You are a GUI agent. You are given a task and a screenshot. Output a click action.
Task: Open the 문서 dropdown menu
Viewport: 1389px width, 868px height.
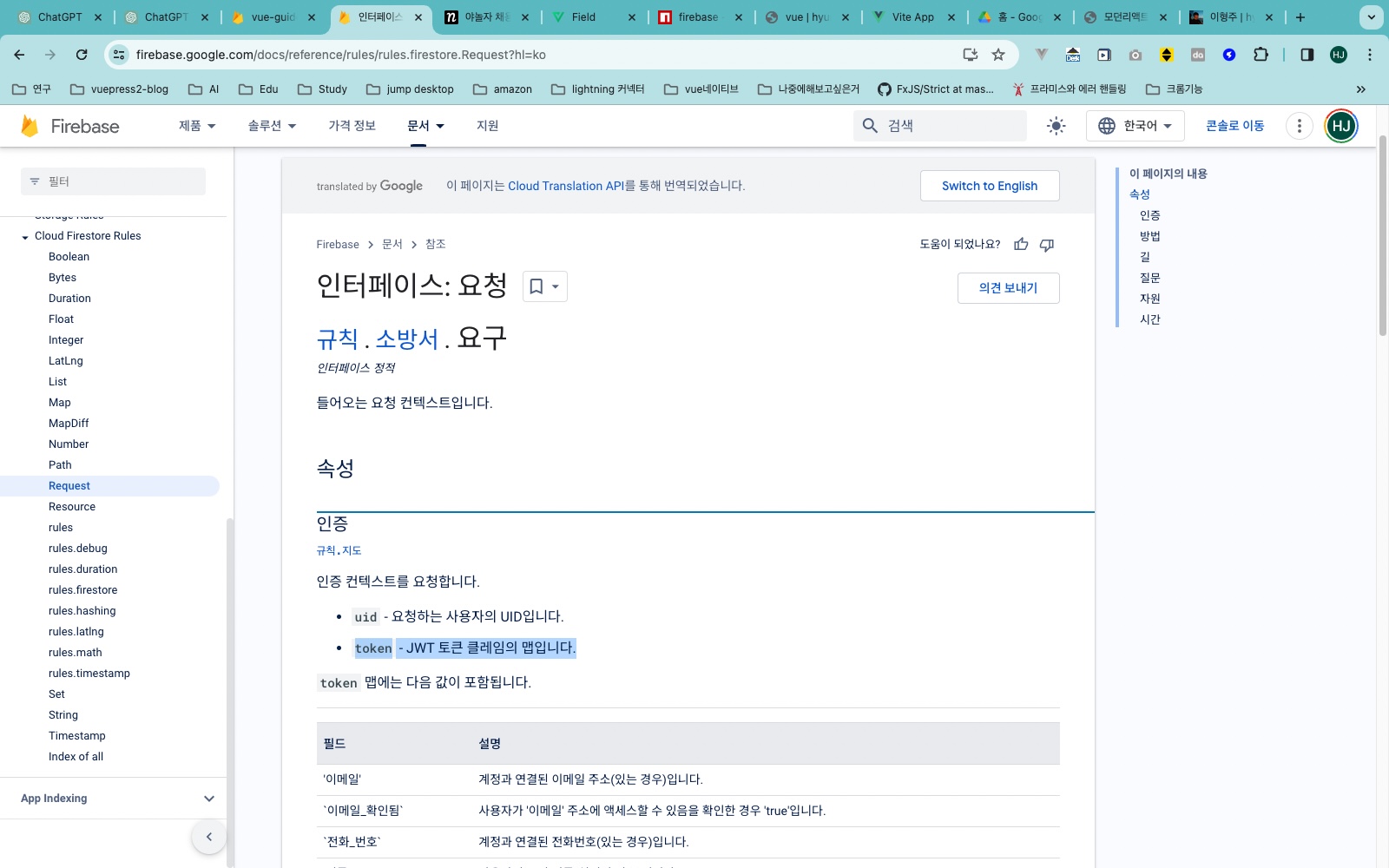click(425, 126)
